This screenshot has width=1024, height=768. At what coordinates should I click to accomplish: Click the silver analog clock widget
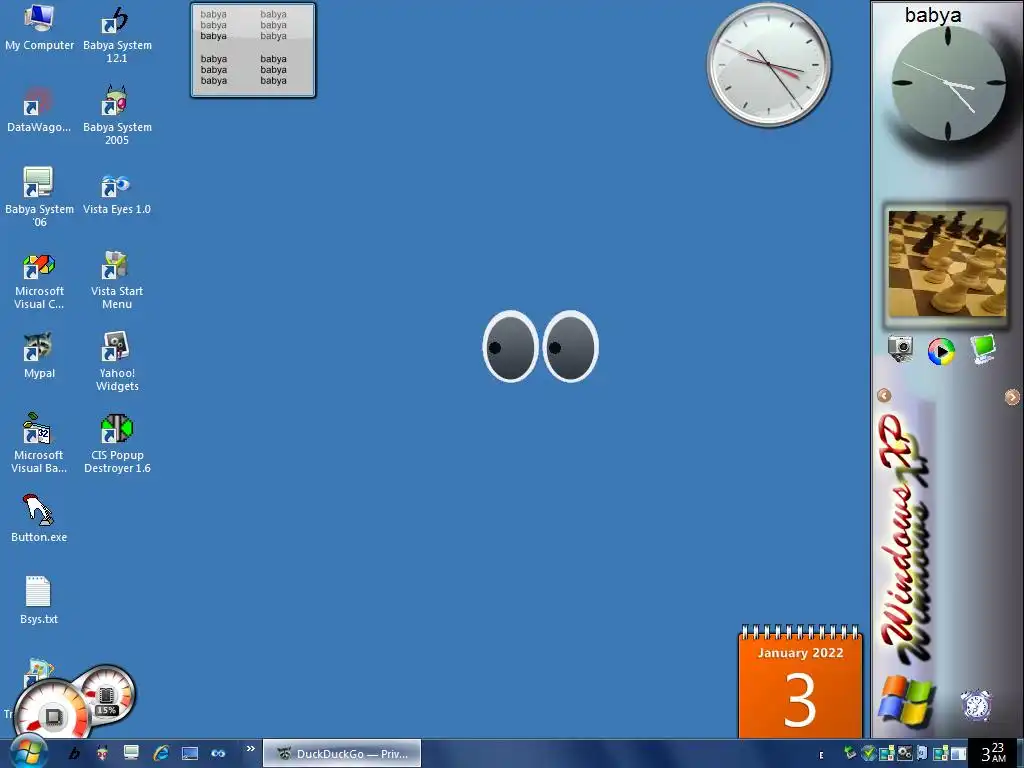pos(769,65)
